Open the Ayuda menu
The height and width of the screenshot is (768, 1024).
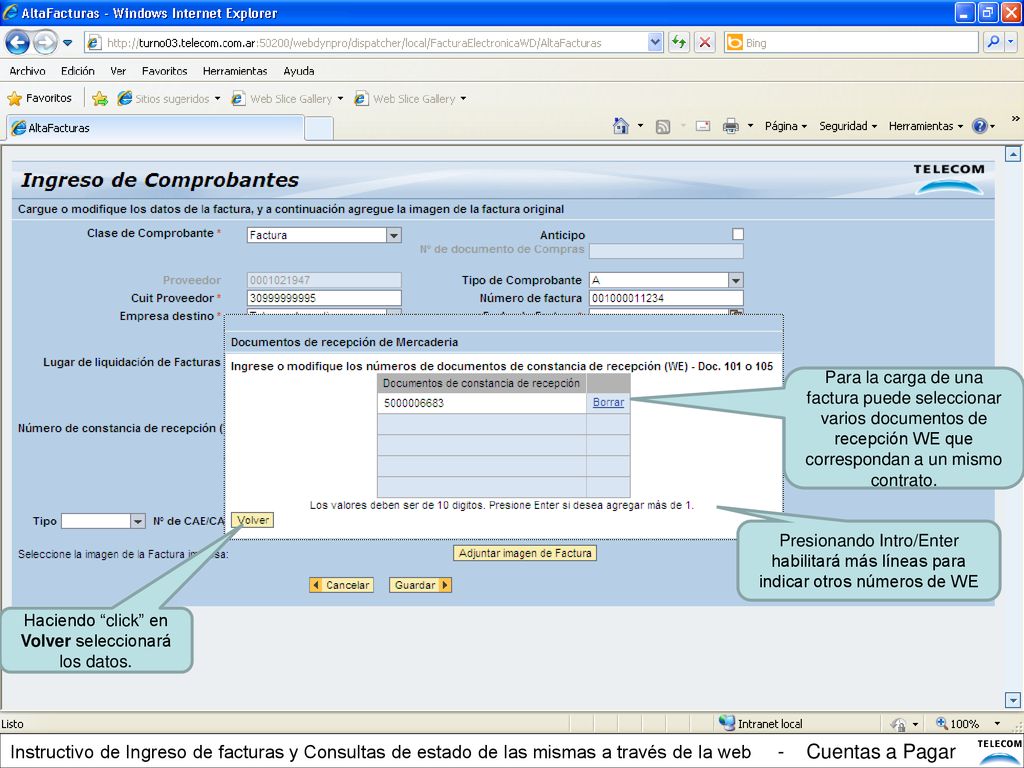coord(299,71)
